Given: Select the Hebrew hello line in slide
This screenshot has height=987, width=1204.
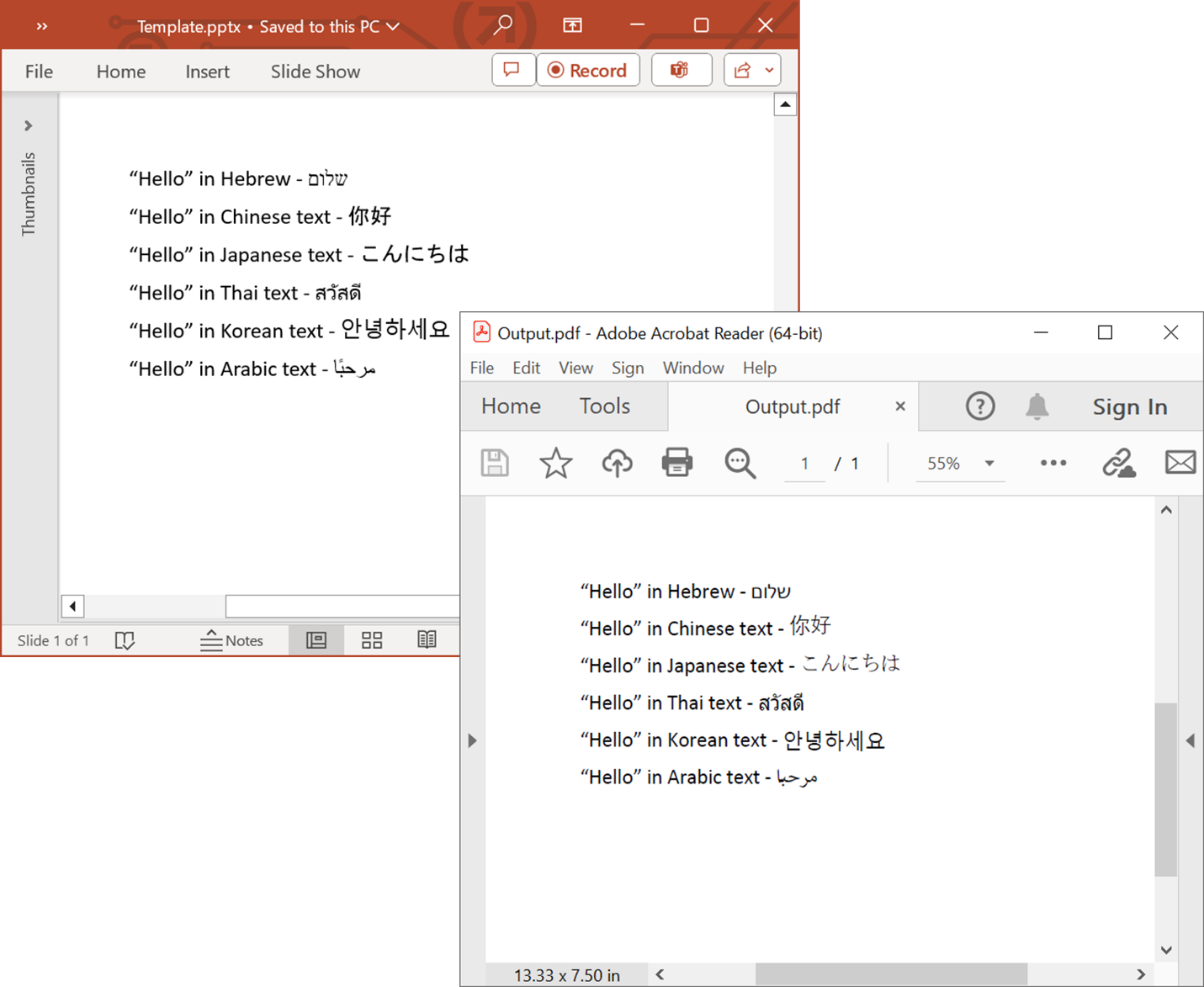Looking at the screenshot, I should click(238, 178).
